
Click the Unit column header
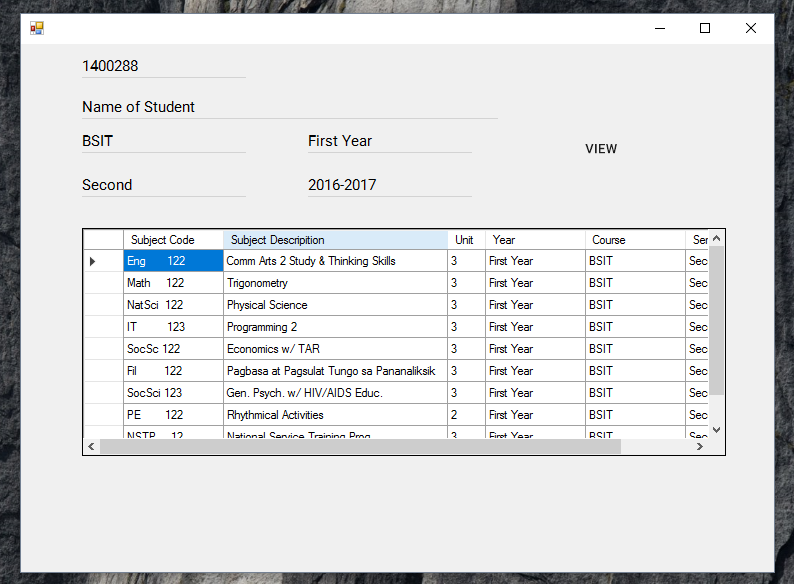[x=466, y=240]
